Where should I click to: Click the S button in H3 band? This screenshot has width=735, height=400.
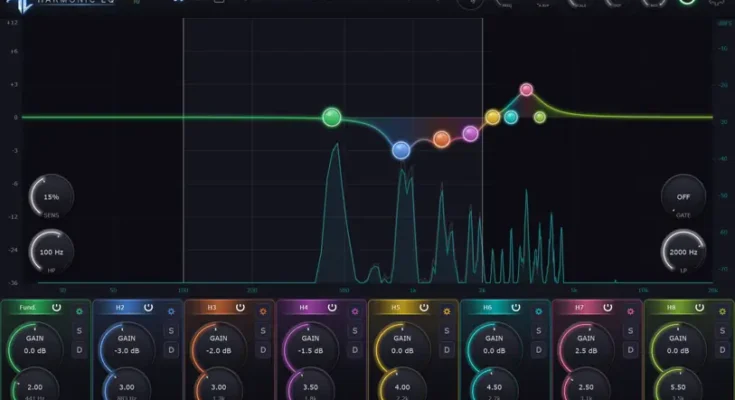[263, 331]
